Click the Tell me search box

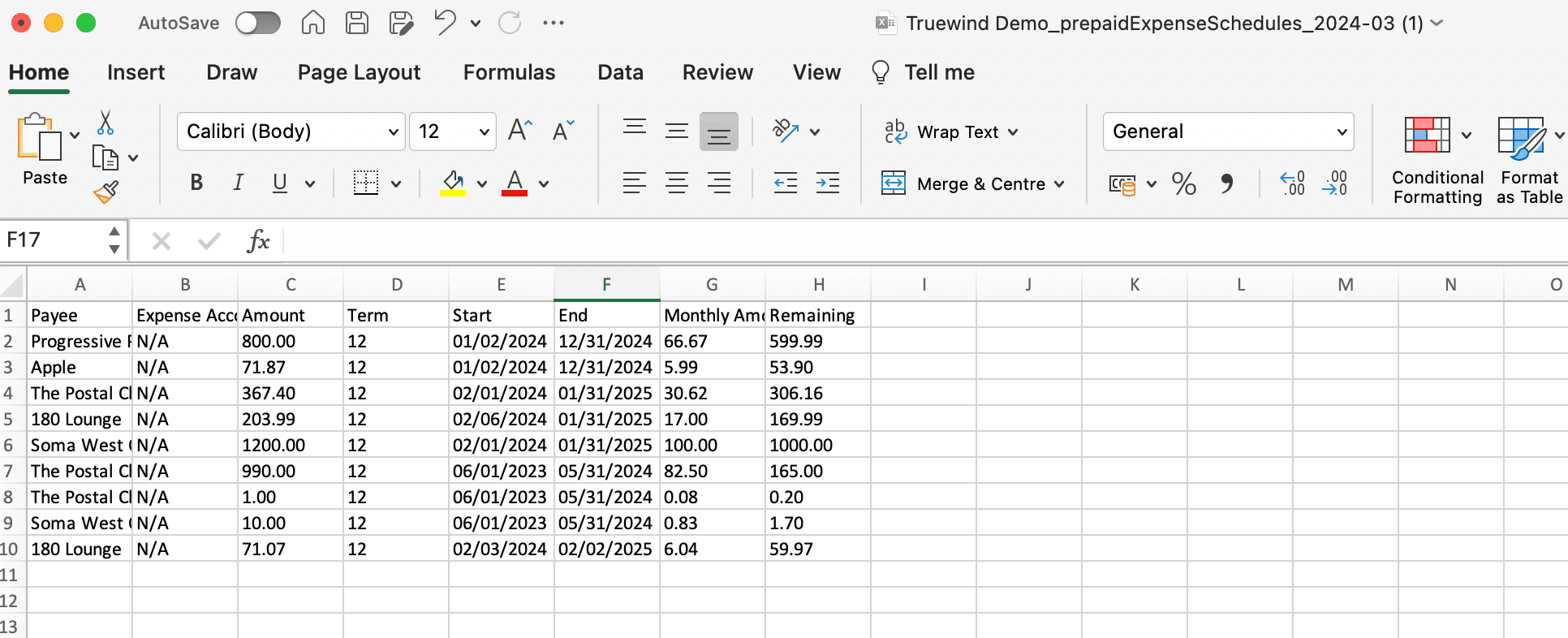tap(923, 72)
